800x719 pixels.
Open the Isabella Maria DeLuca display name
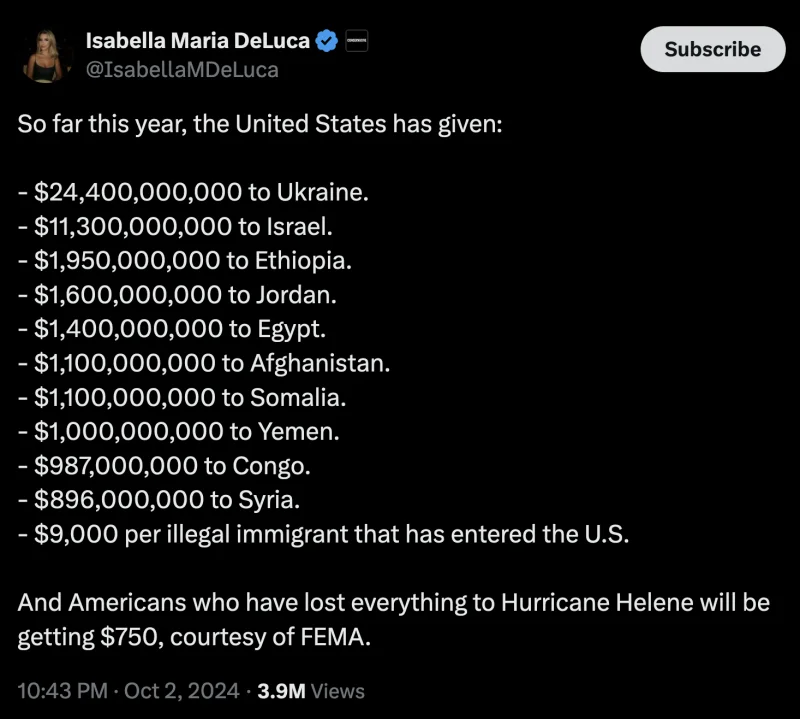[x=198, y=41]
